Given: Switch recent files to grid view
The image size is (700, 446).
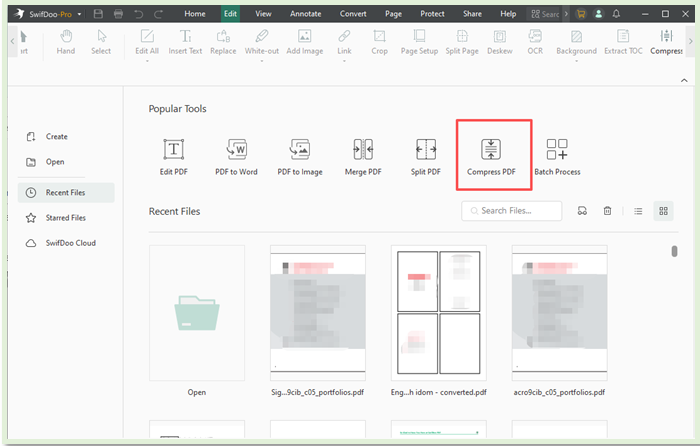Looking at the screenshot, I should pyautogui.click(x=663, y=211).
